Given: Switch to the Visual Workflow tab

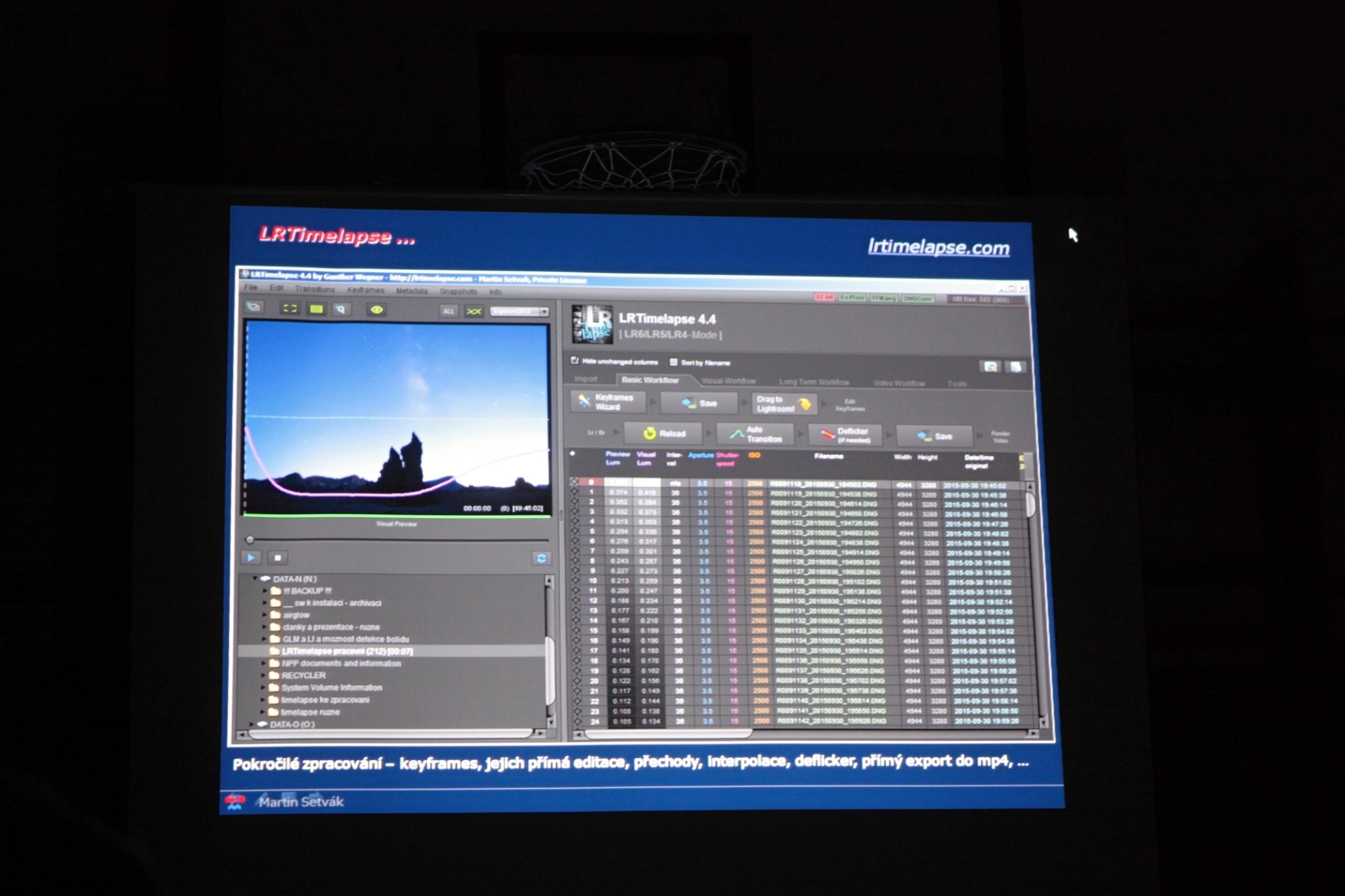Looking at the screenshot, I should point(728,381).
